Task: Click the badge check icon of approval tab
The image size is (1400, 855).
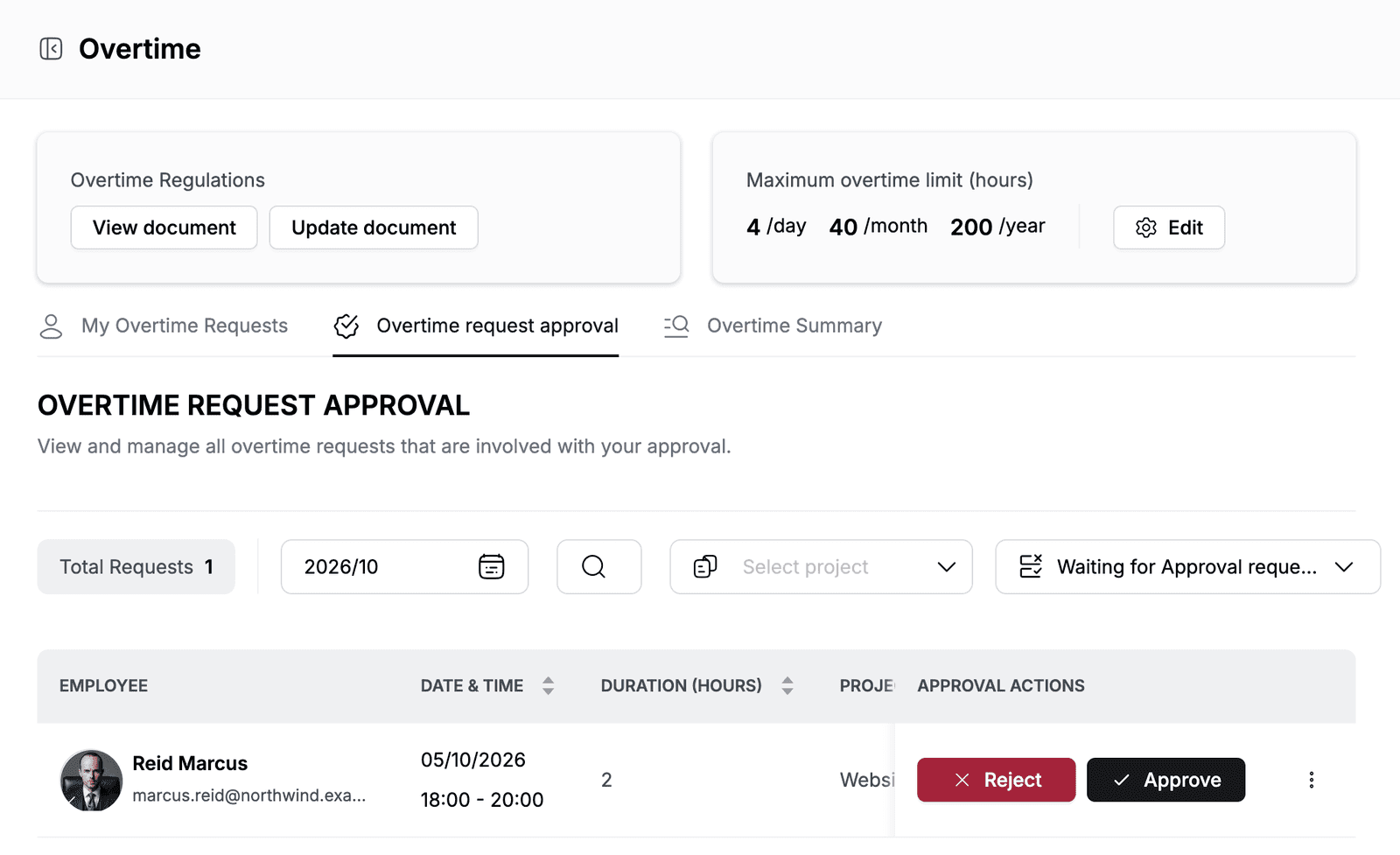Action: (x=346, y=326)
